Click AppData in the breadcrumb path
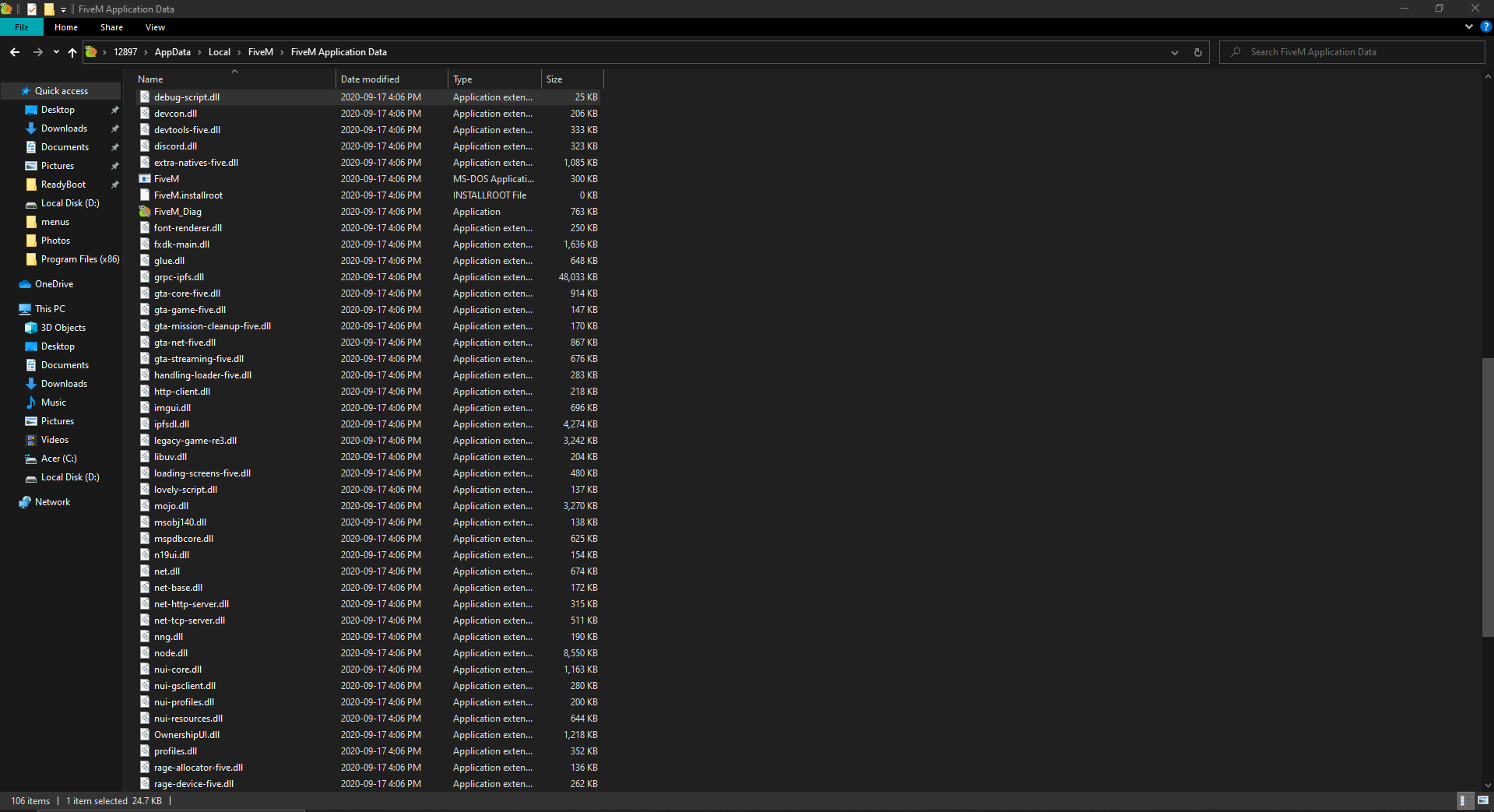The image size is (1494, 812). pyautogui.click(x=172, y=52)
